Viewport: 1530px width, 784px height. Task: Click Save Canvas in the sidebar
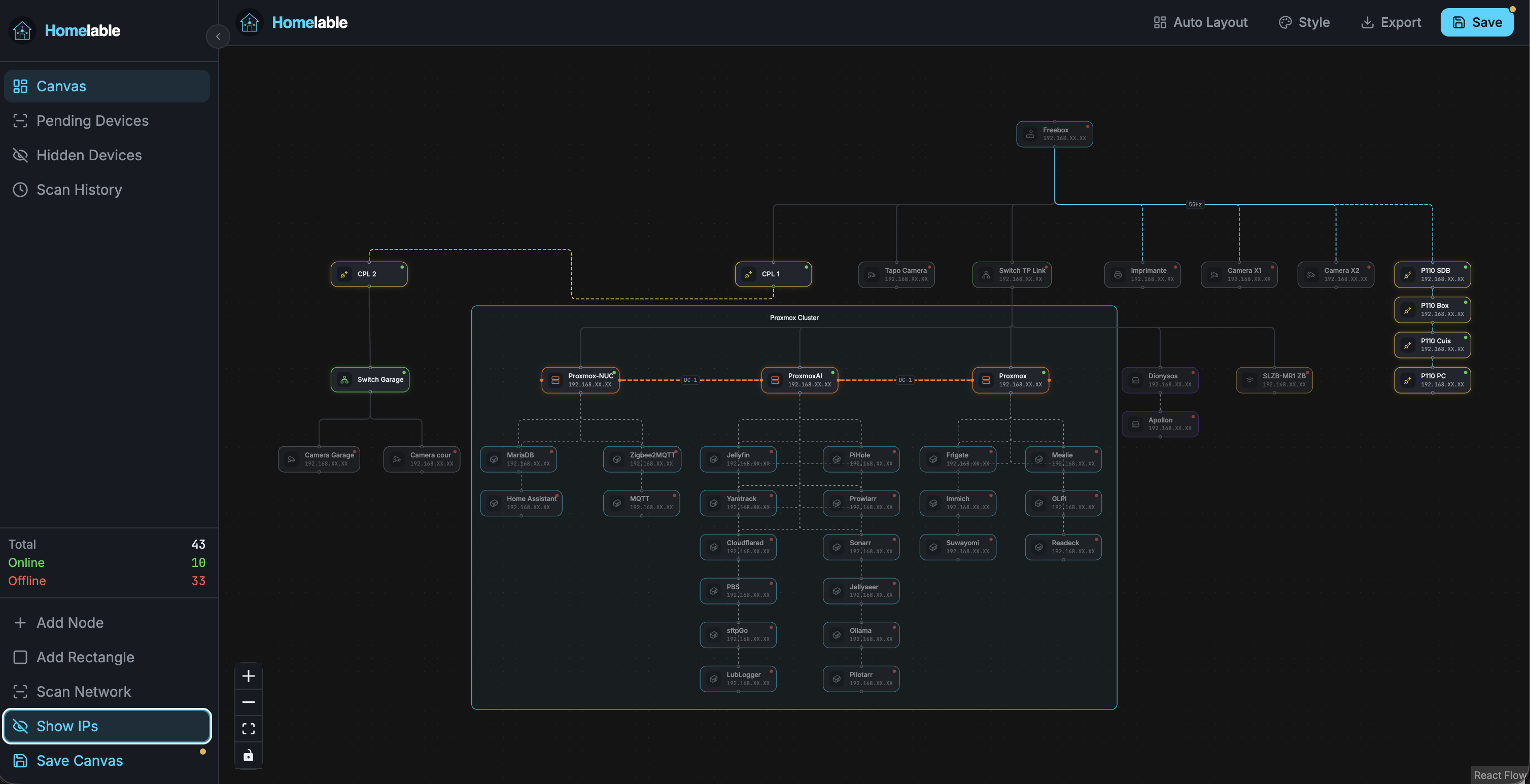click(107, 760)
